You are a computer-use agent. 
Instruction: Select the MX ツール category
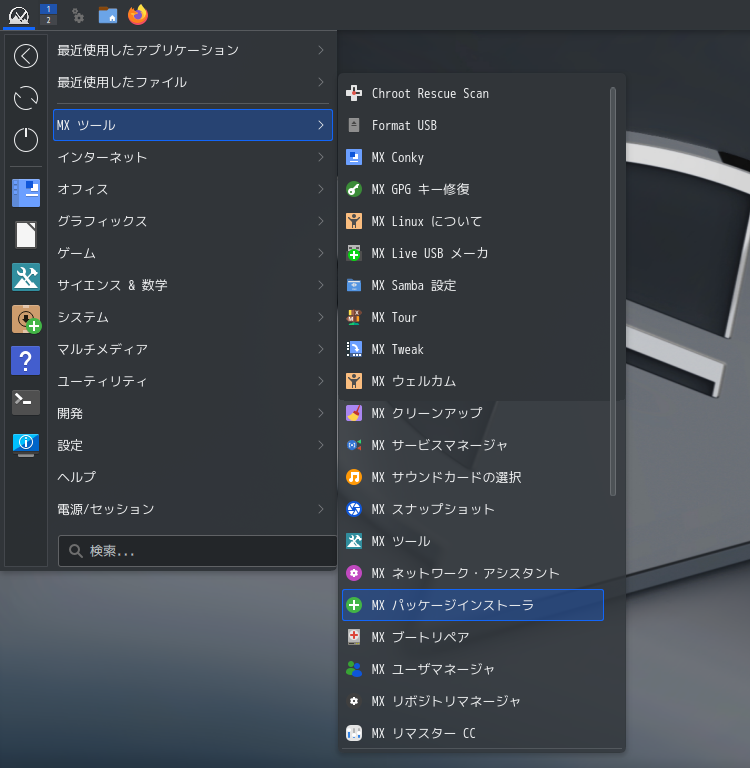click(x=193, y=125)
